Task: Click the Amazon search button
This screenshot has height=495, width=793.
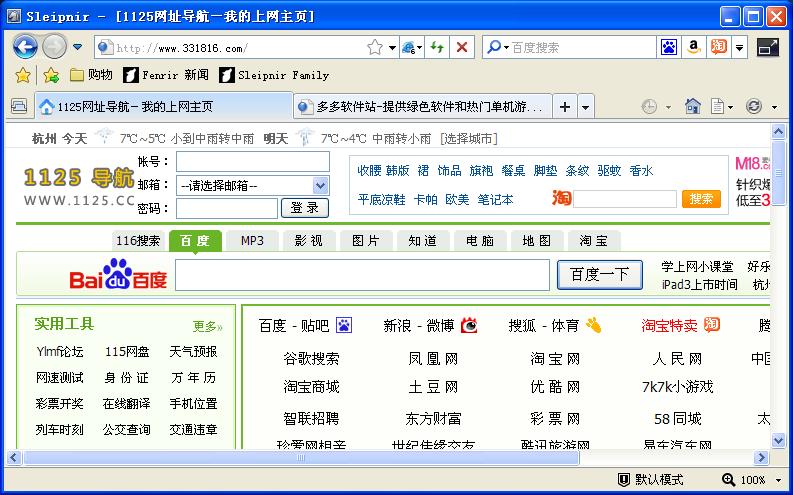Action: tap(694, 48)
